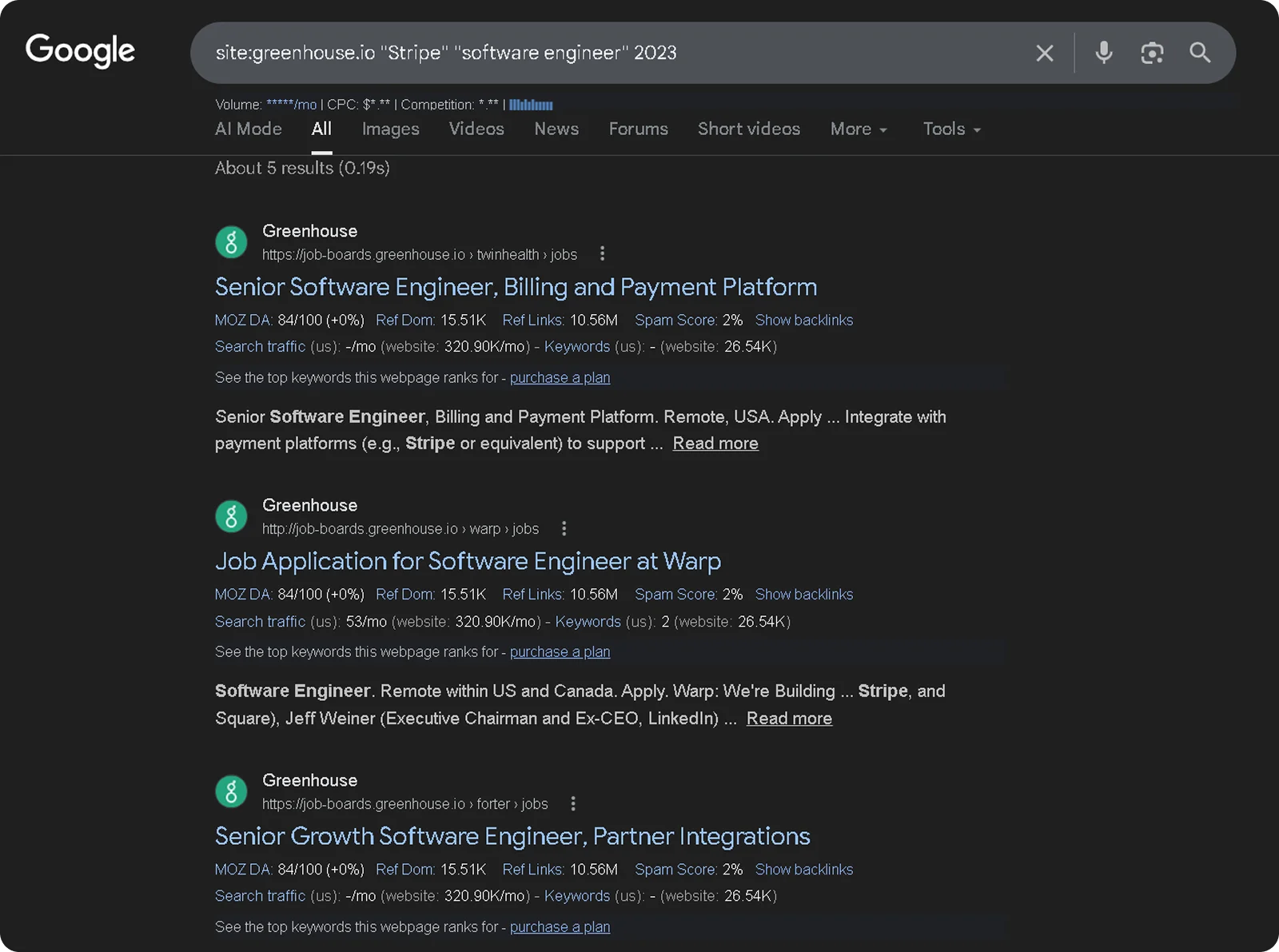Show backlinks for the Warp result
Viewport: 1279px width, 952px height.
(x=804, y=594)
